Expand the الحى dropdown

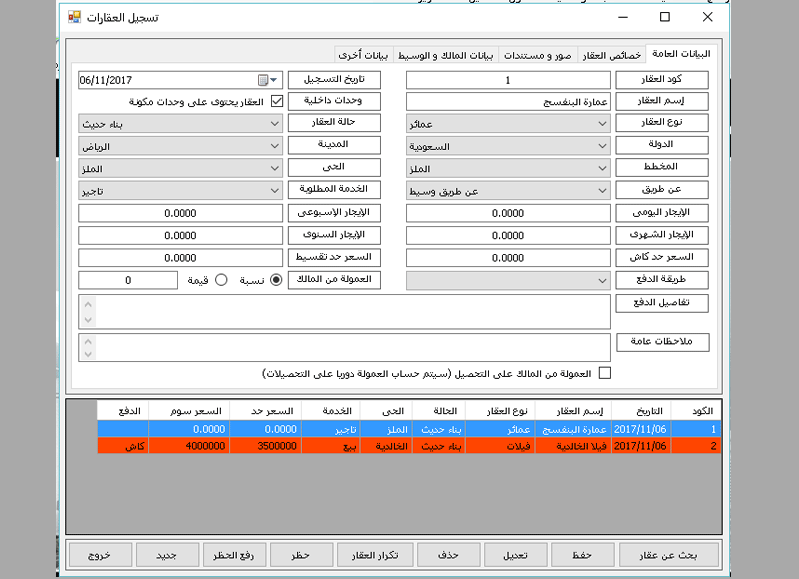(x=180, y=169)
